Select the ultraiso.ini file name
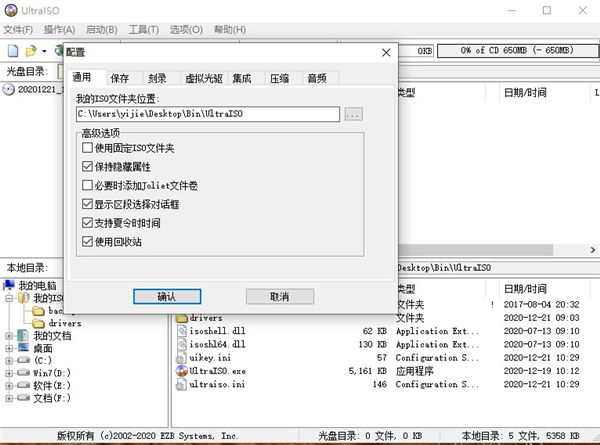The height and width of the screenshot is (445, 600). pos(217,384)
